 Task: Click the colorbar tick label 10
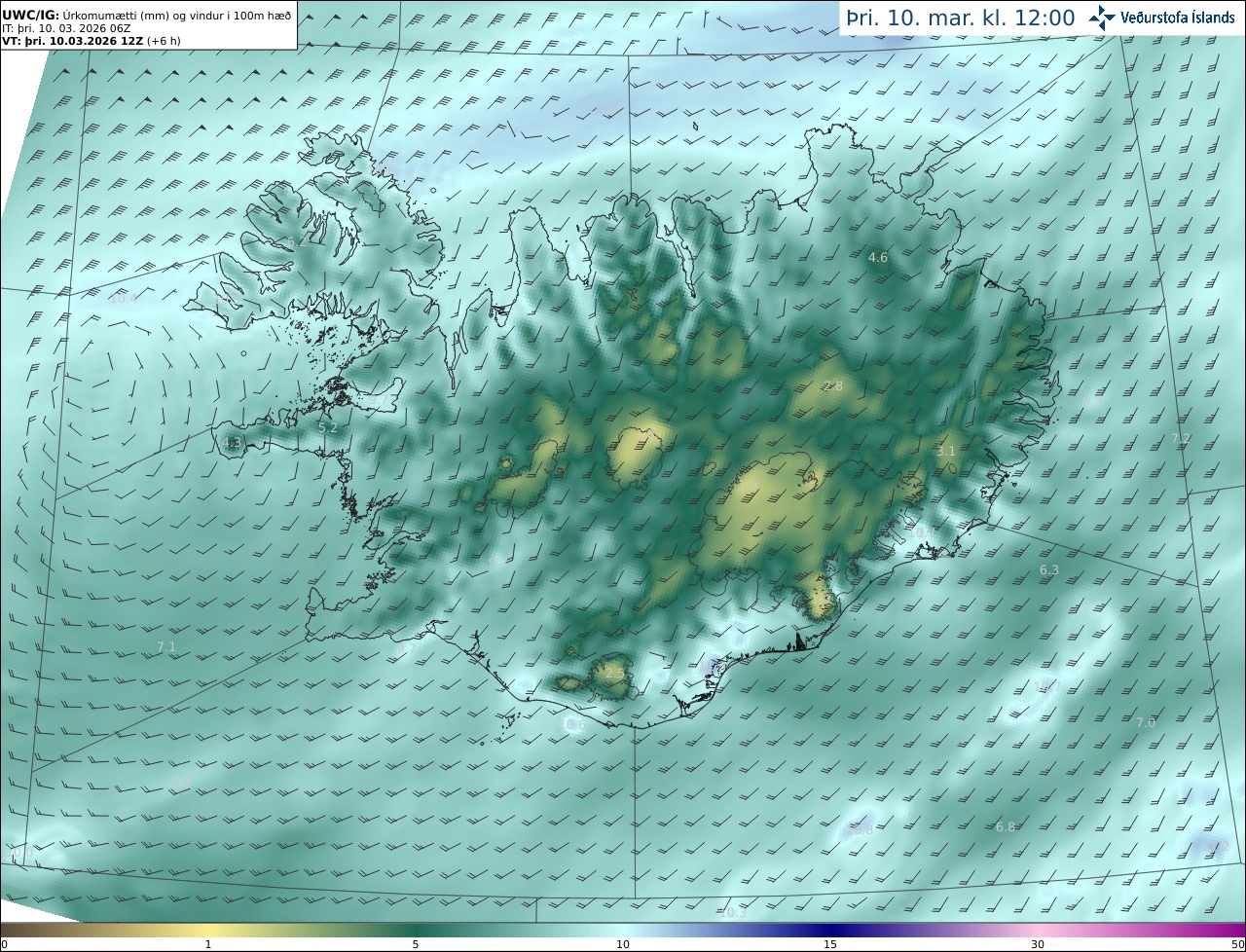click(x=623, y=944)
